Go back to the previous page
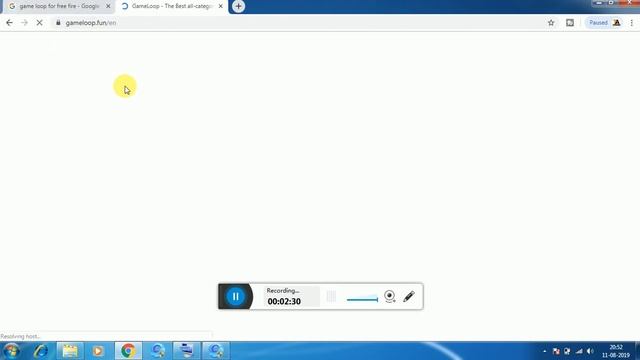 (9, 23)
